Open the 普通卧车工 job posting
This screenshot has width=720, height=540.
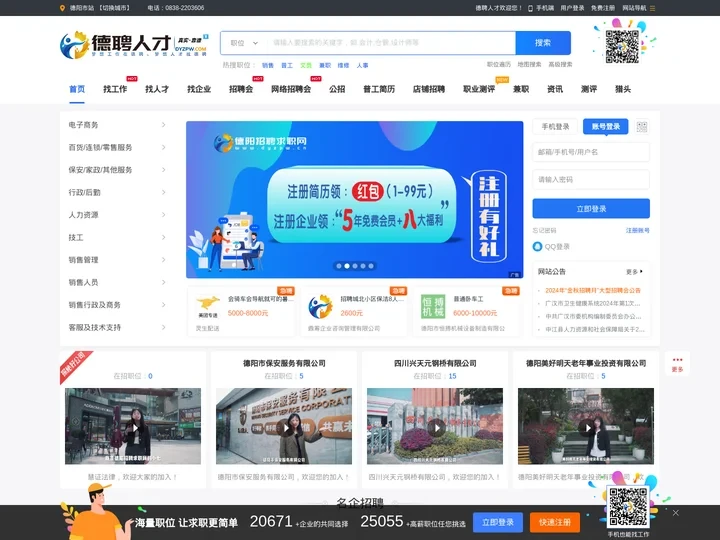468,299
